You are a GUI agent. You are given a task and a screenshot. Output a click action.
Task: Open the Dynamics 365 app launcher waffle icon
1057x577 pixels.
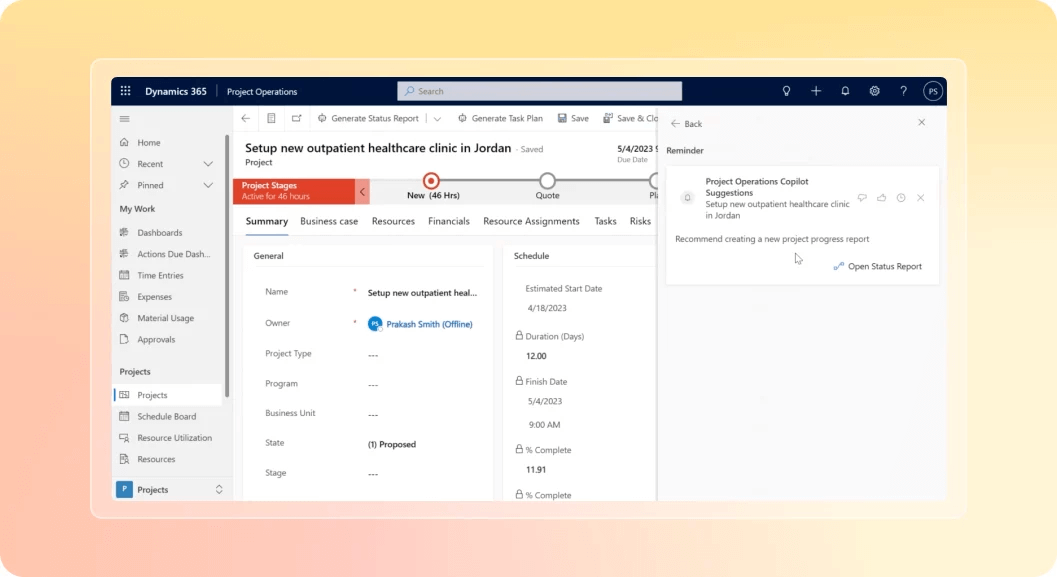pyautogui.click(x=125, y=90)
